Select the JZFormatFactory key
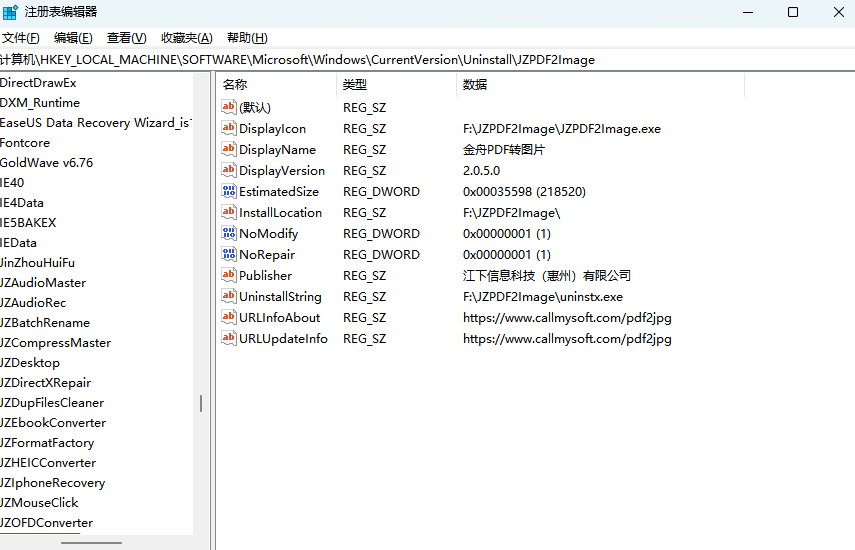The width and height of the screenshot is (855, 550). (47, 443)
